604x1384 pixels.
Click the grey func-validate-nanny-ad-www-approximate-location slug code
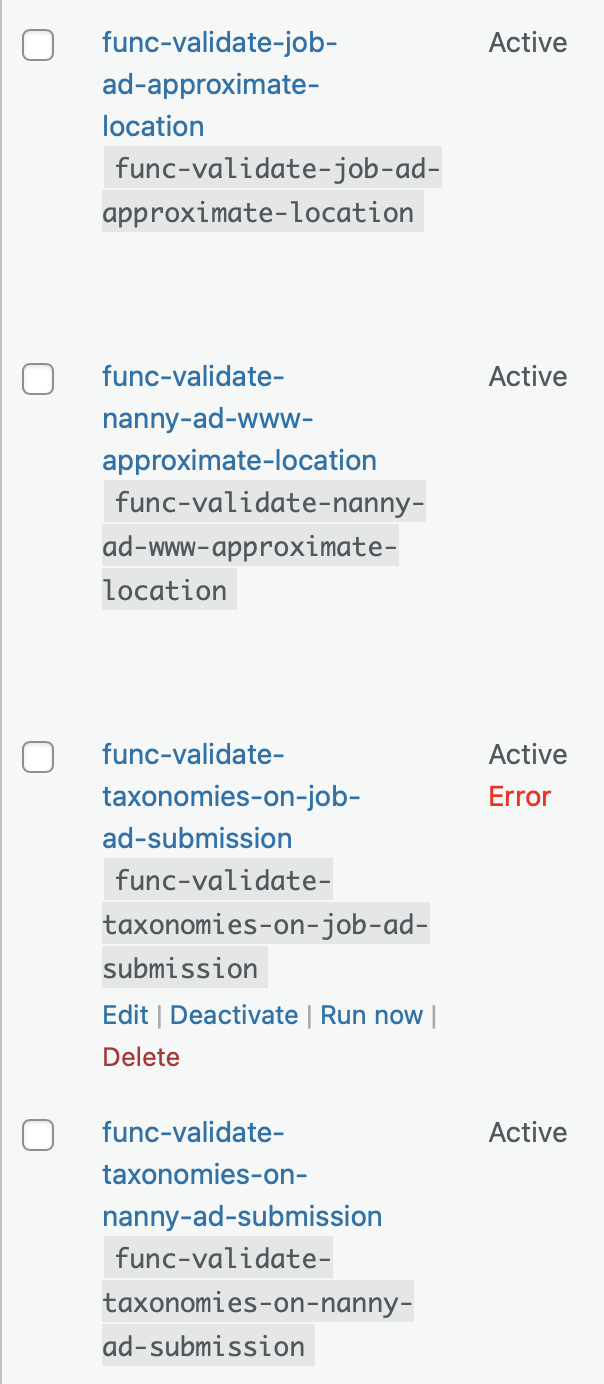coord(263,546)
